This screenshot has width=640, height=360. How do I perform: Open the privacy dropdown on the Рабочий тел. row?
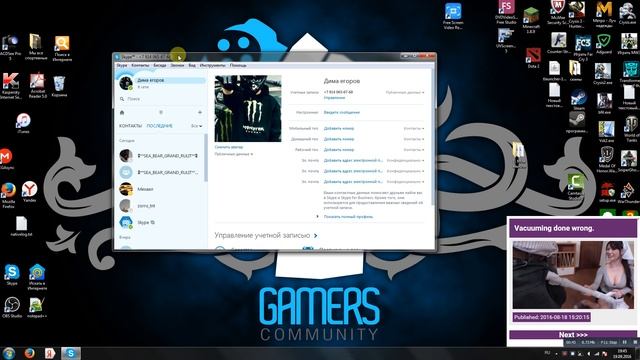coord(413,150)
